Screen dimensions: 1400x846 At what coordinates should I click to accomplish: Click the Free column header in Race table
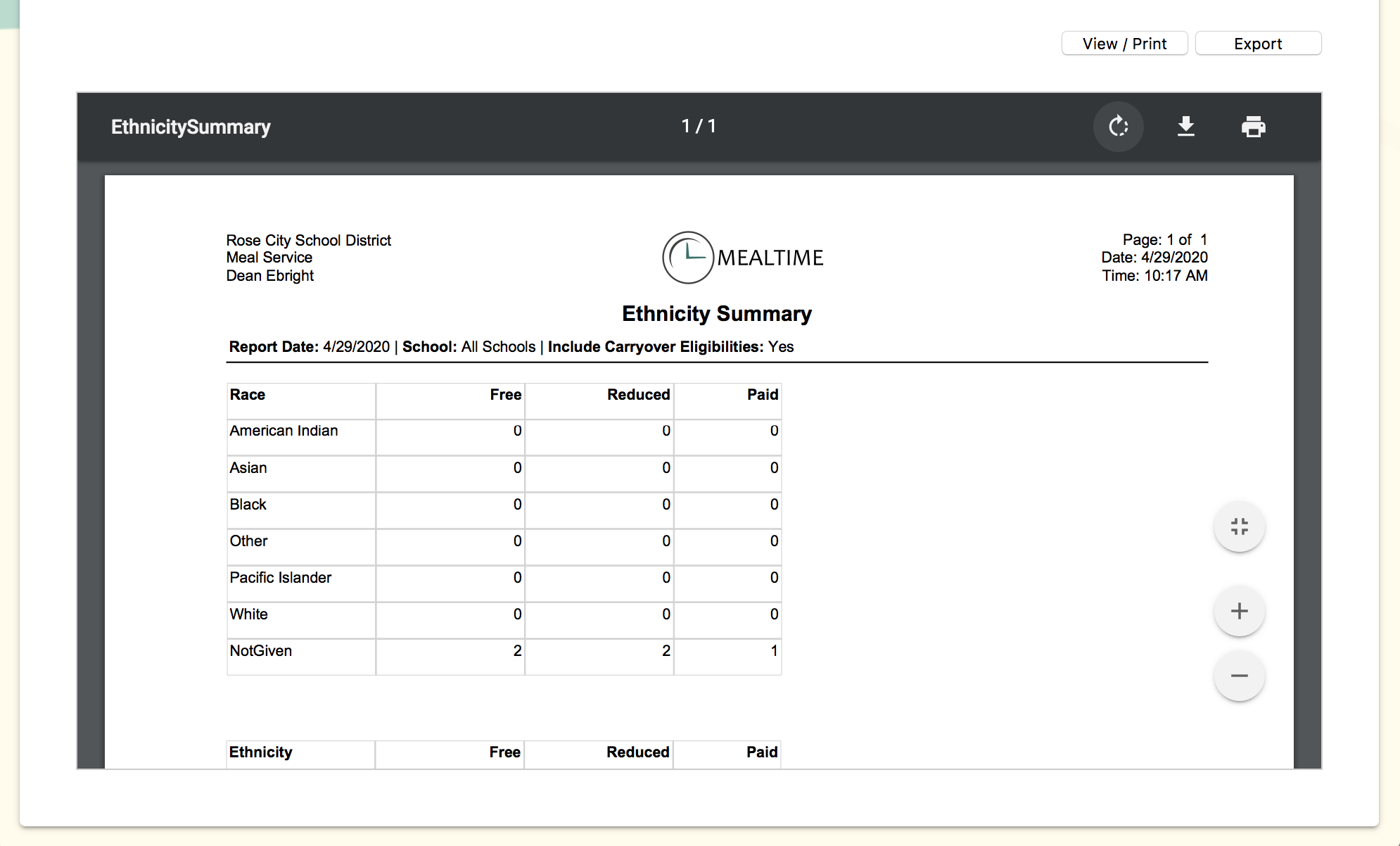[505, 395]
